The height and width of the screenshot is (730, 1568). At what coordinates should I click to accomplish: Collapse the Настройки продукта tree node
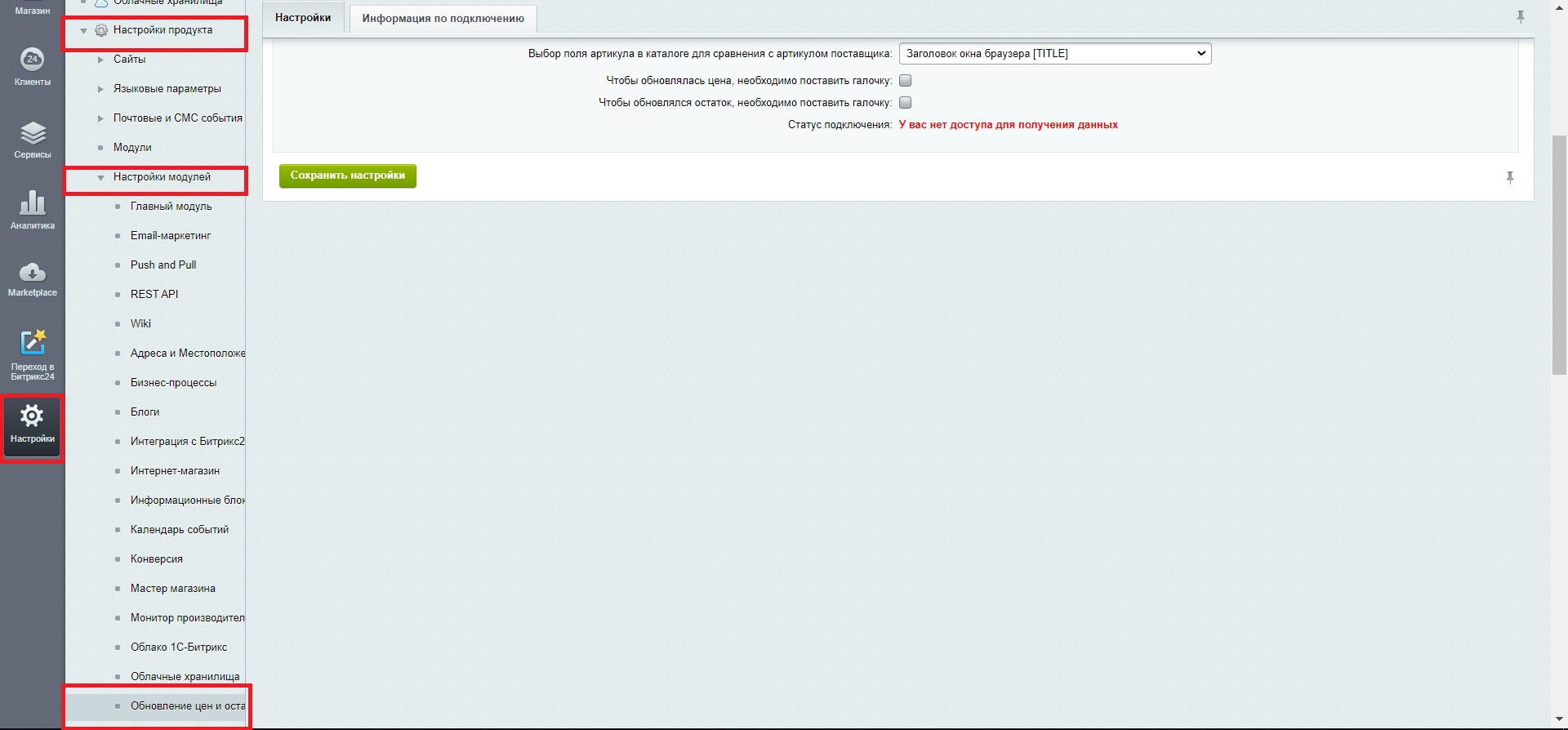[x=83, y=30]
